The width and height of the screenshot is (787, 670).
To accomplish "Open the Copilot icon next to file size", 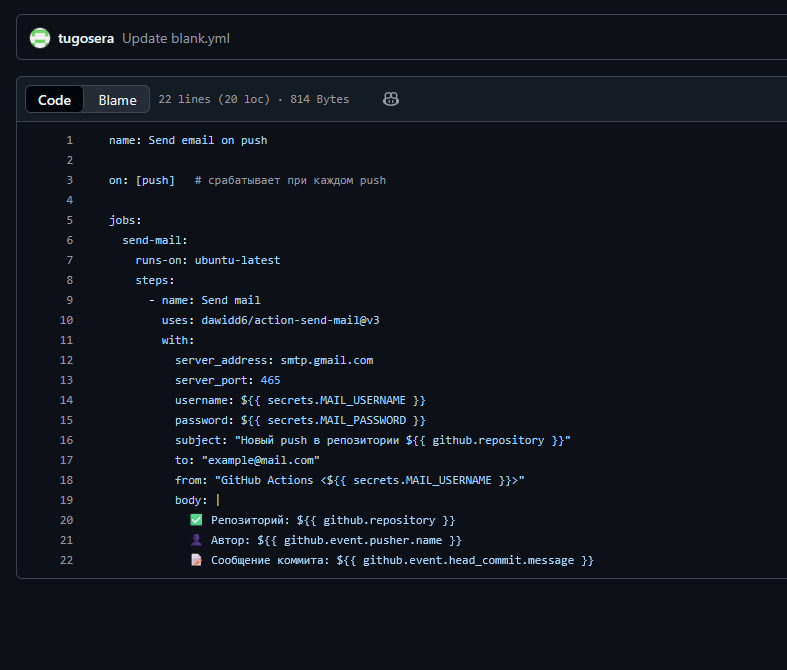I will pyautogui.click(x=392, y=99).
